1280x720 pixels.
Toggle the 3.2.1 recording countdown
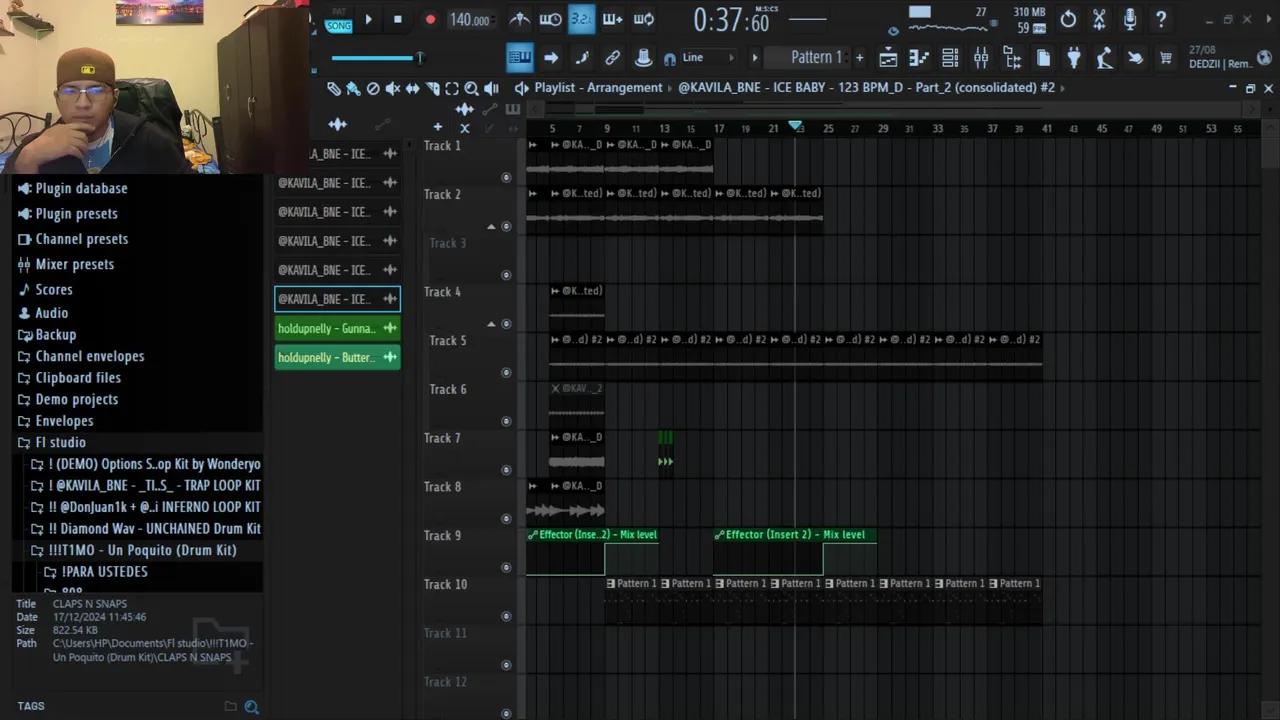pyautogui.click(x=581, y=19)
